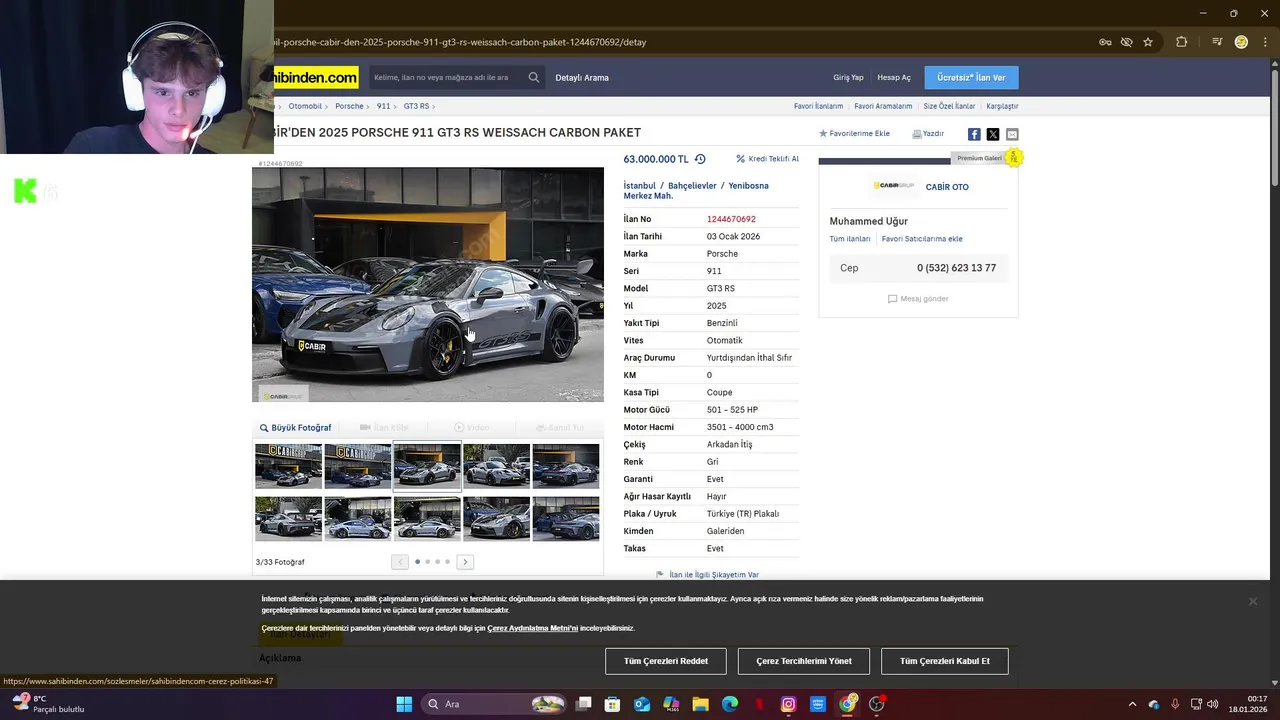Click the price history clock icon
Screen dimensions: 1280x720
(x=700, y=159)
